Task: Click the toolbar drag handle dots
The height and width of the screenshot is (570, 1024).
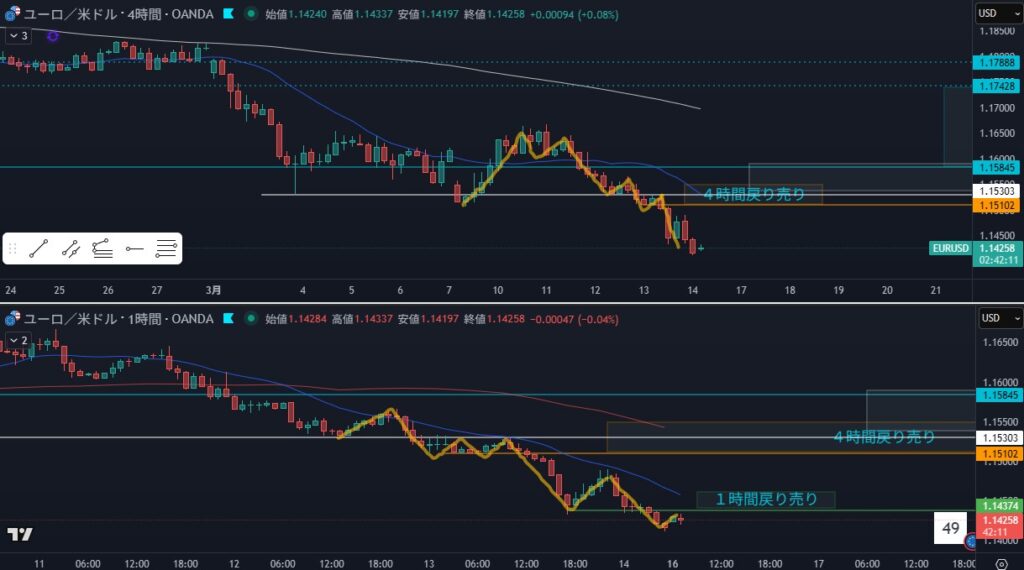Action: click(13, 249)
